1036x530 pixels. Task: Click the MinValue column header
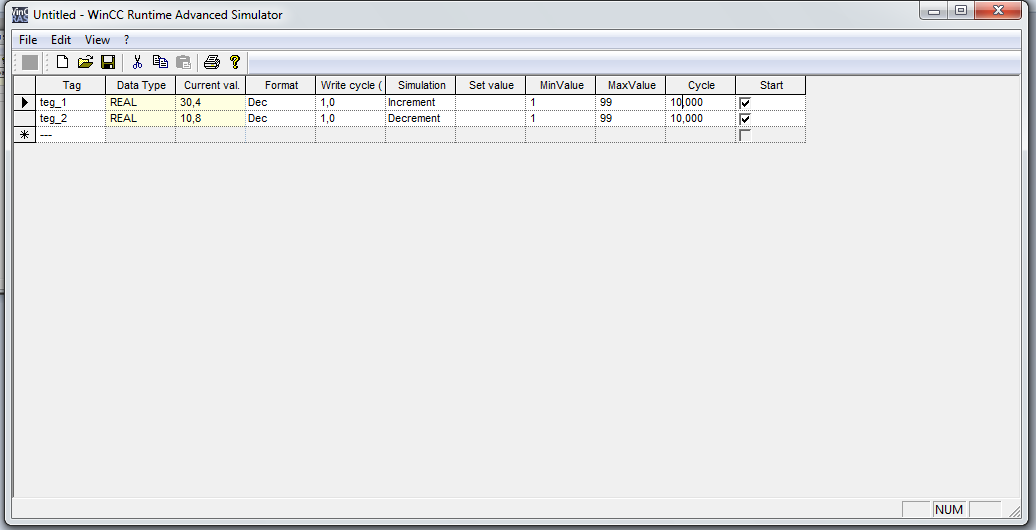pos(561,85)
